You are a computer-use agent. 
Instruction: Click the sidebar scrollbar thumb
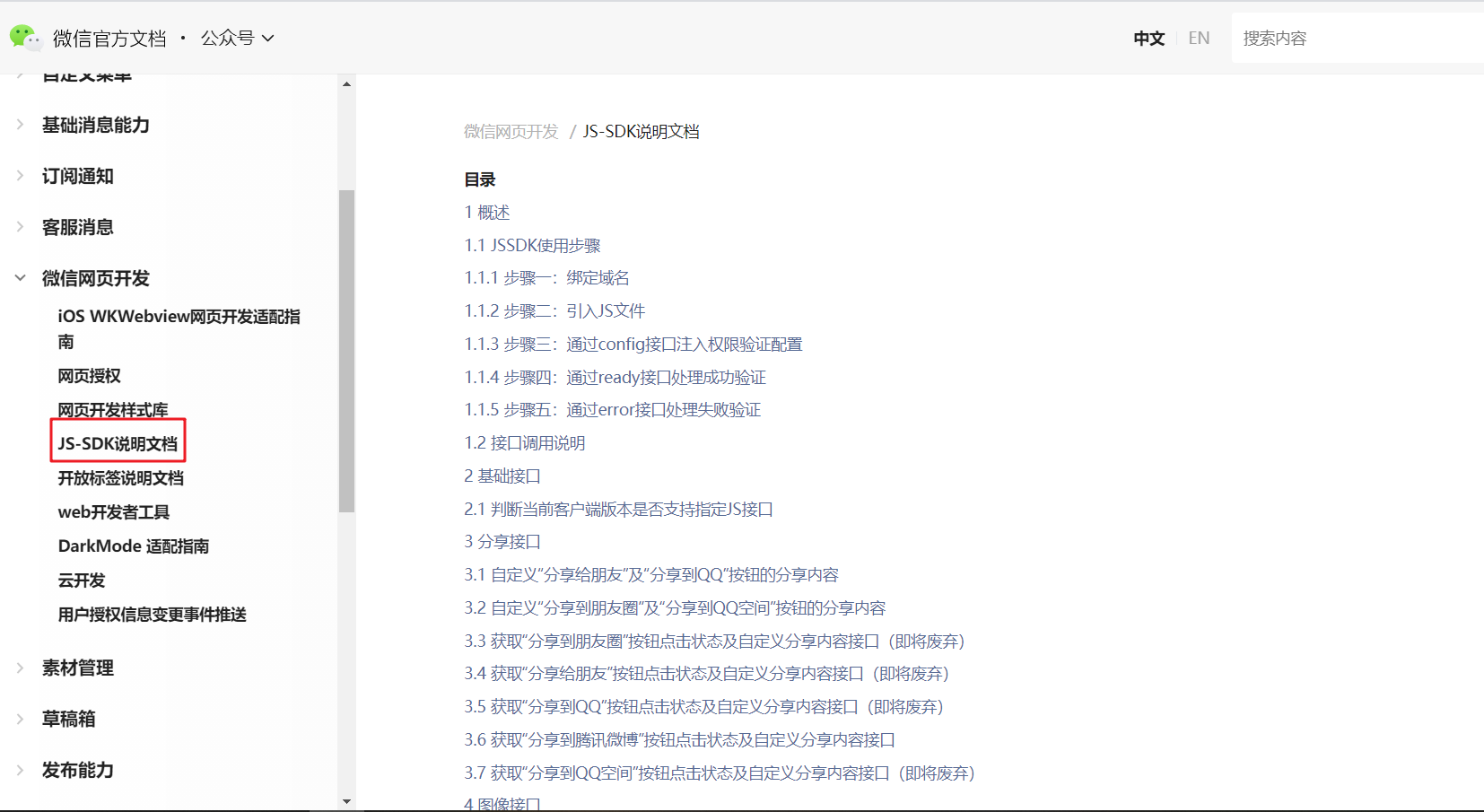[347, 351]
